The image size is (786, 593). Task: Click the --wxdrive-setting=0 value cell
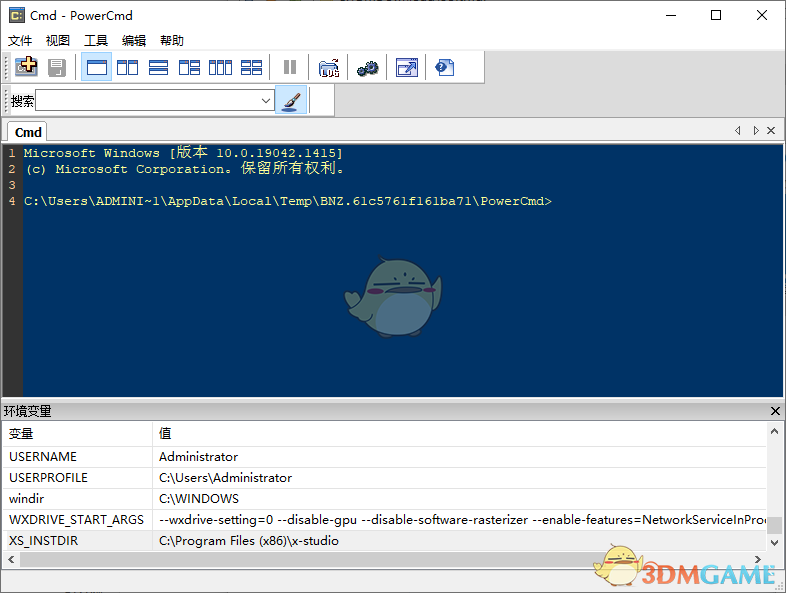459,520
